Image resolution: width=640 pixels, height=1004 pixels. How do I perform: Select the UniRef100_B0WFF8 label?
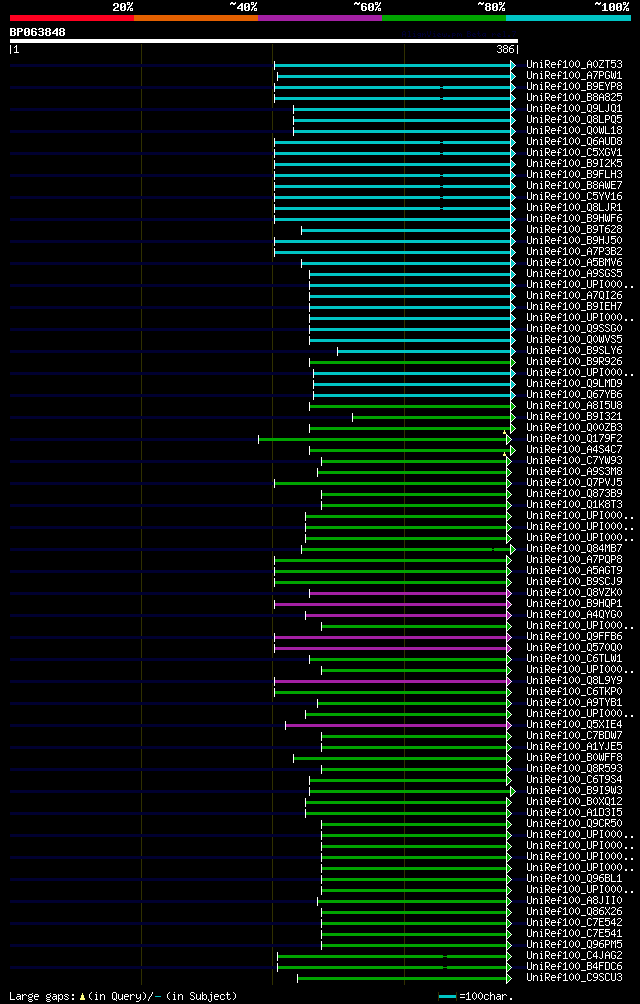point(574,757)
